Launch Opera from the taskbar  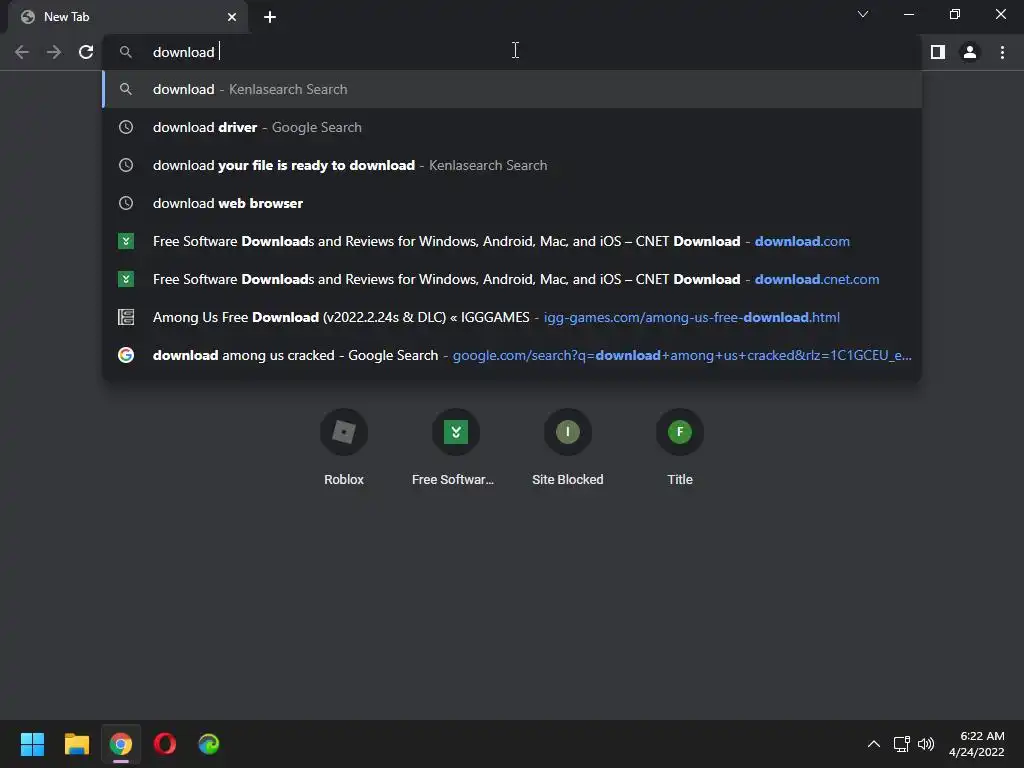(165, 744)
